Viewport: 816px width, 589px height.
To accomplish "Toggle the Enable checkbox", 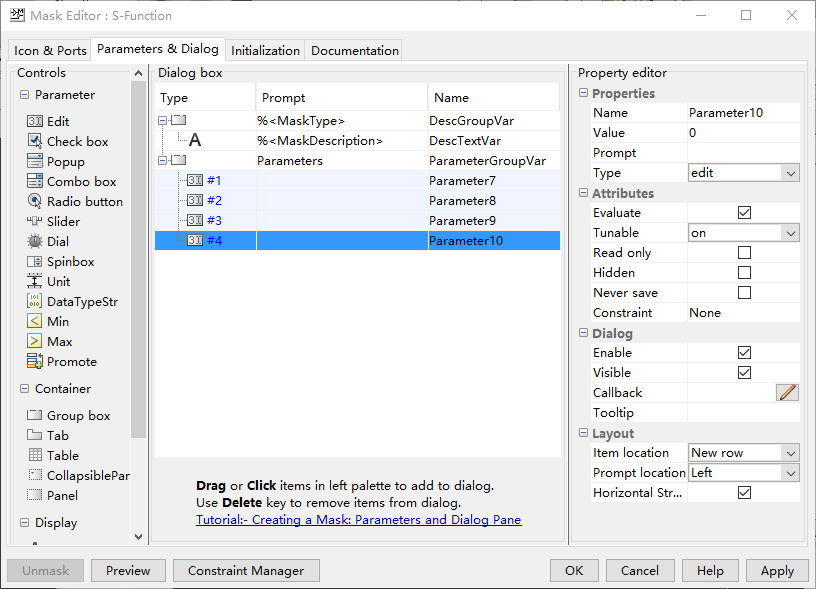I will 744,352.
